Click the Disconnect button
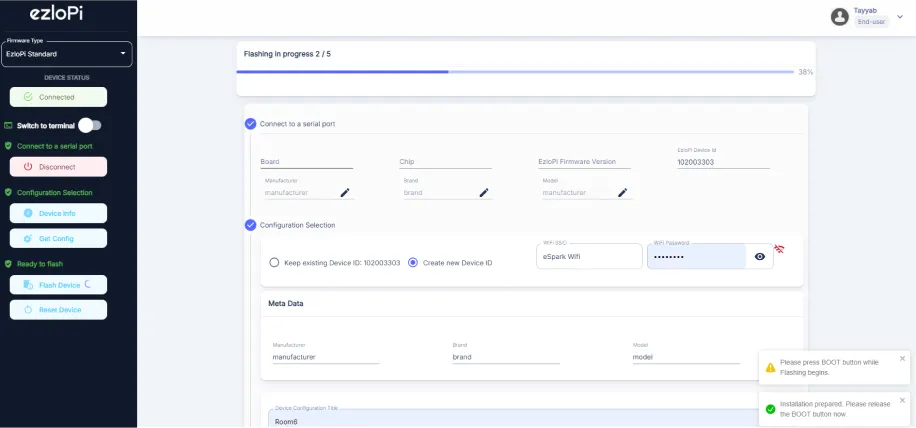 coord(58,166)
